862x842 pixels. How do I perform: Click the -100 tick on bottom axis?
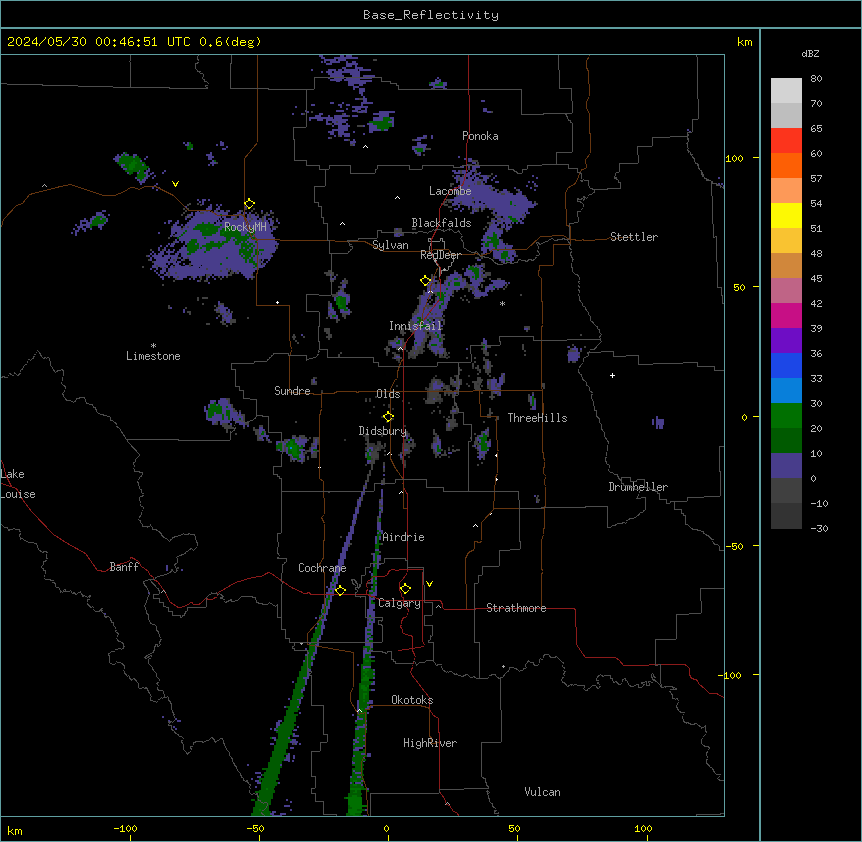tap(125, 828)
